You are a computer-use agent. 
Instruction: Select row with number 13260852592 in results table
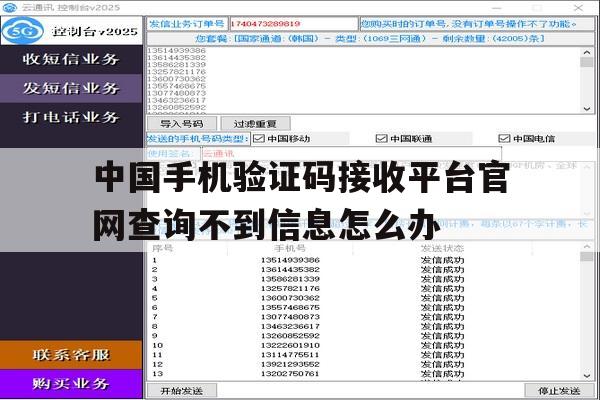[364, 336]
